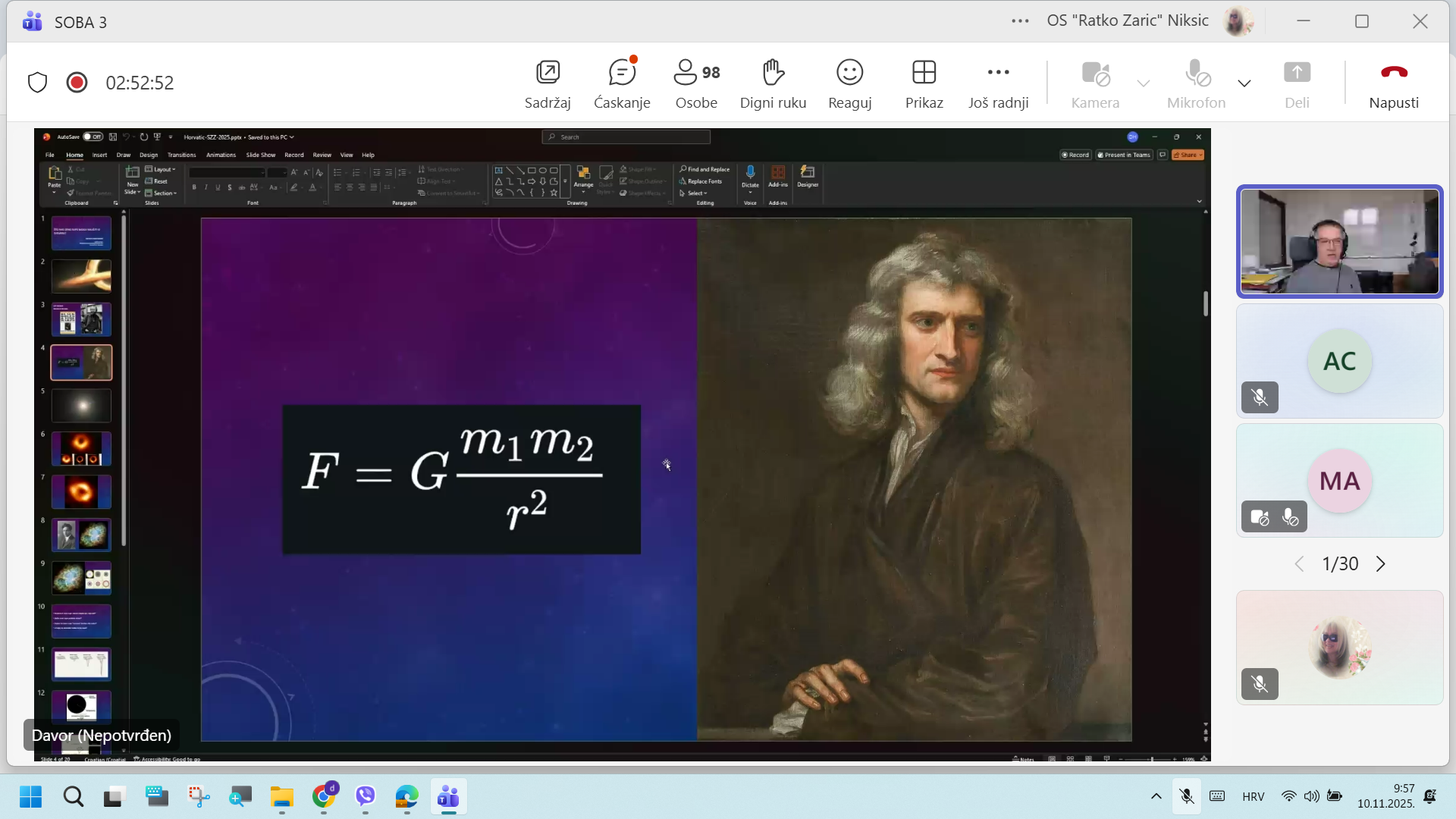Viewport: 1456px width, 819px height.
Task: Expand the Mikrofon options chevron
Action: 1244,83
